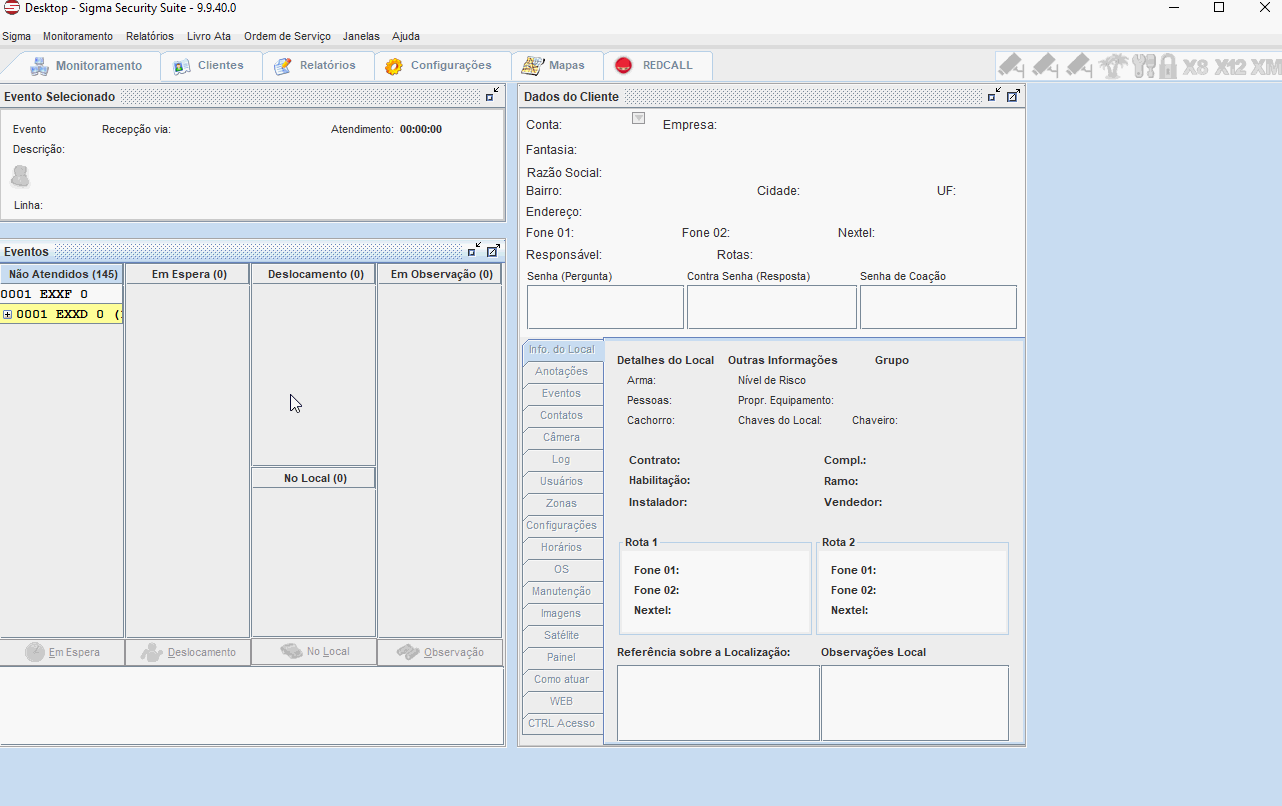Click the X12 toolbar icon
Screen dimensions: 1282x806
1231,67
